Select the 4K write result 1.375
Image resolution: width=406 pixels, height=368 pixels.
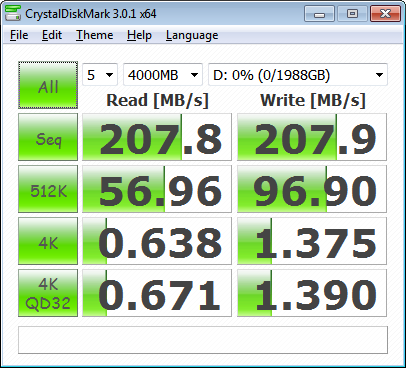[x=312, y=241]
